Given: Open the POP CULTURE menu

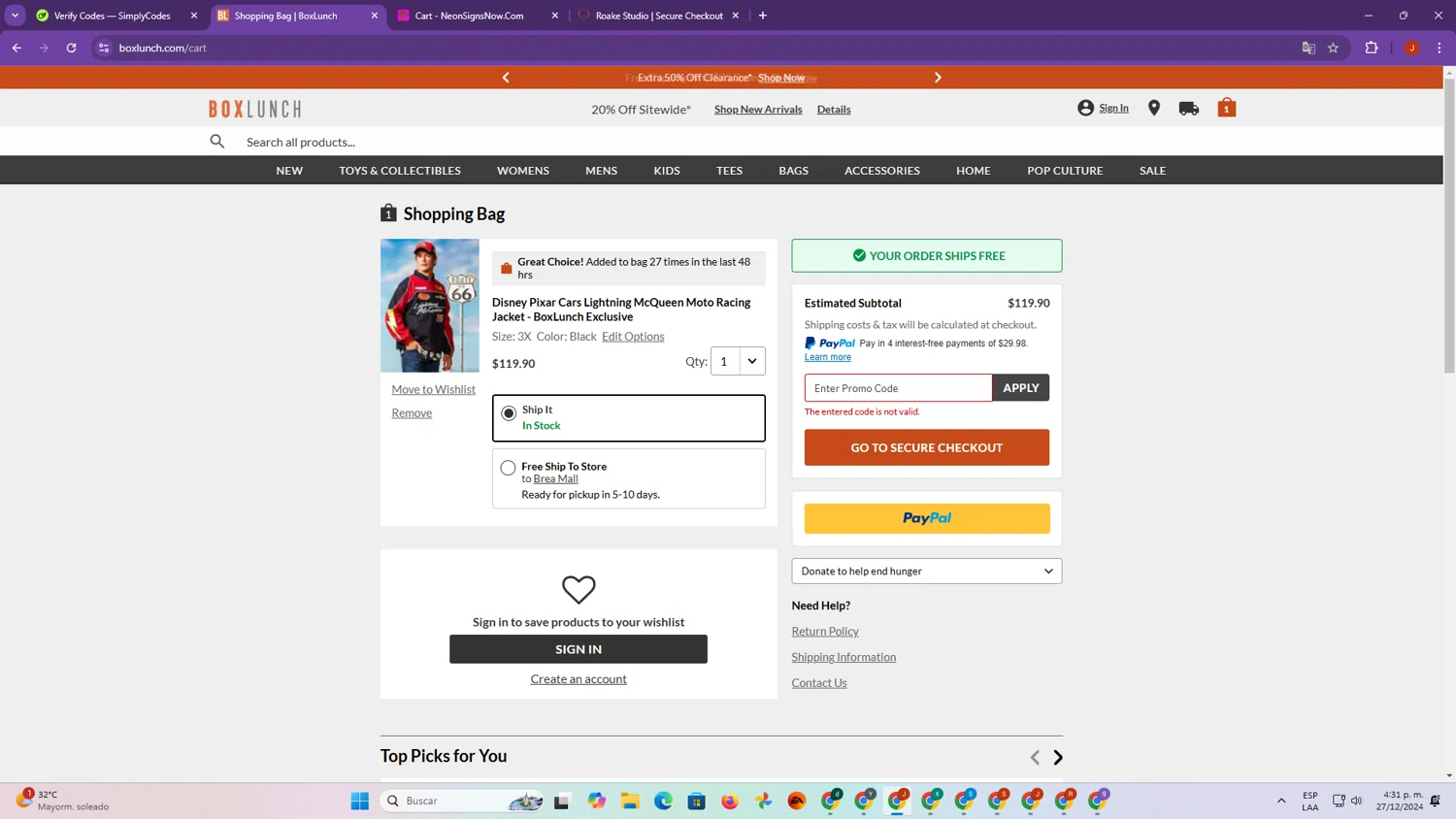Looking at the screenshot, I should [x=1065, y=171].
